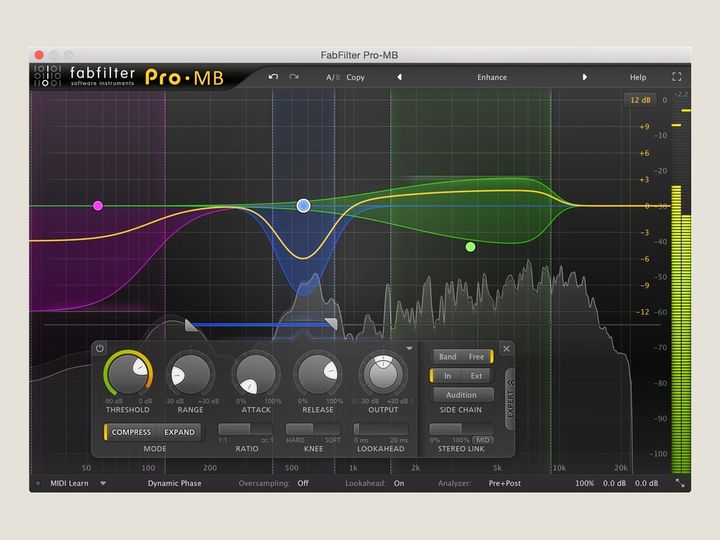Select the green high band handle
This screenshot has width=720, height=540.
coord(470,247)
